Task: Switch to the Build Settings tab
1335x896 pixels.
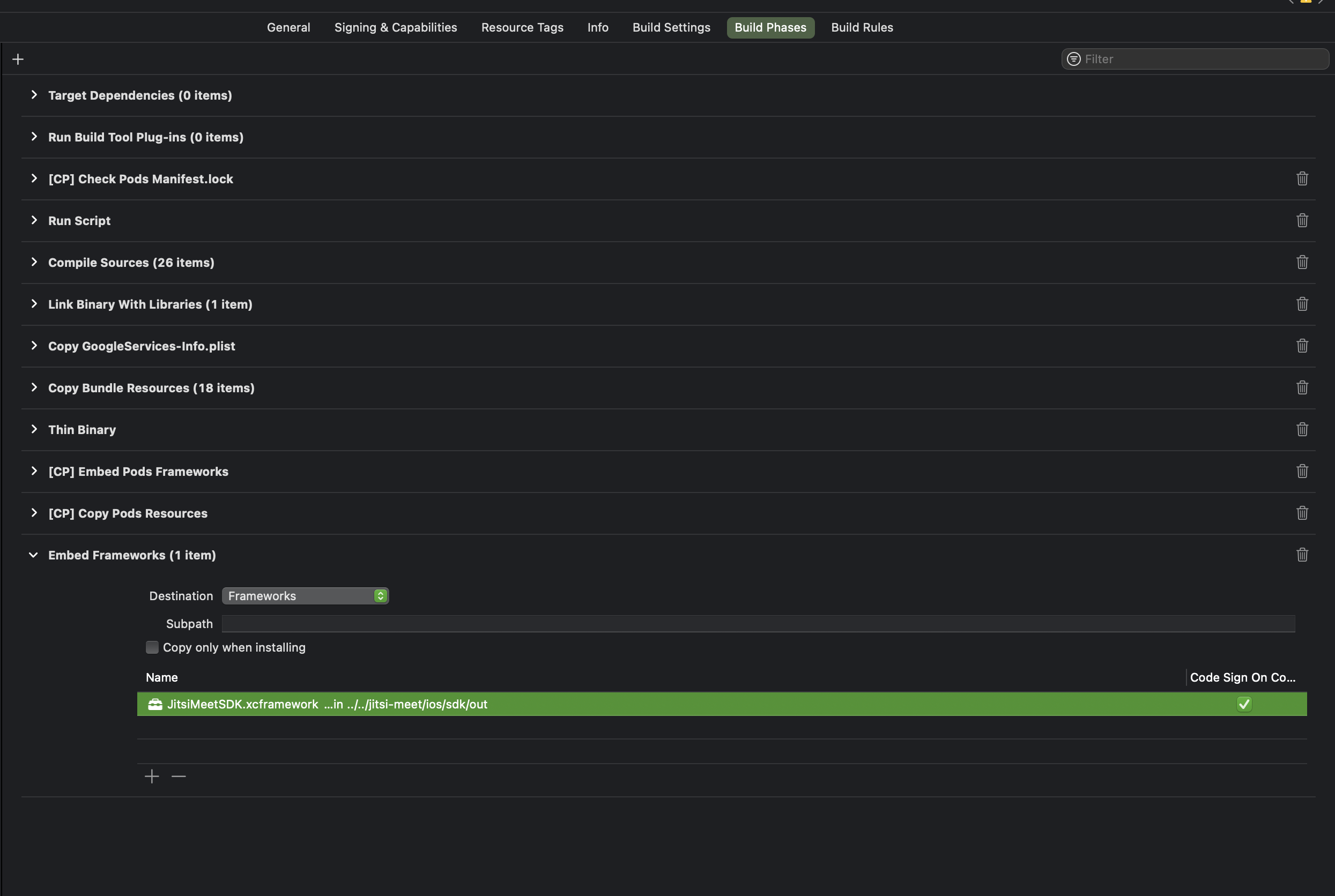Action: tap(671, 27)
